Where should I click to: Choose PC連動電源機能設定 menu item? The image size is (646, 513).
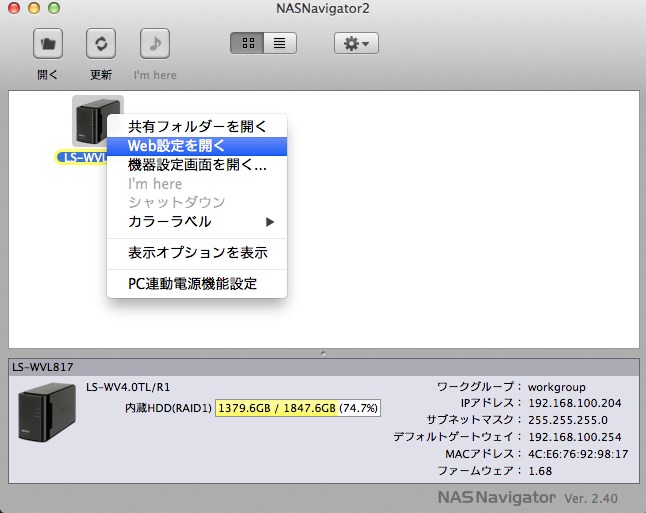point(197,283)
